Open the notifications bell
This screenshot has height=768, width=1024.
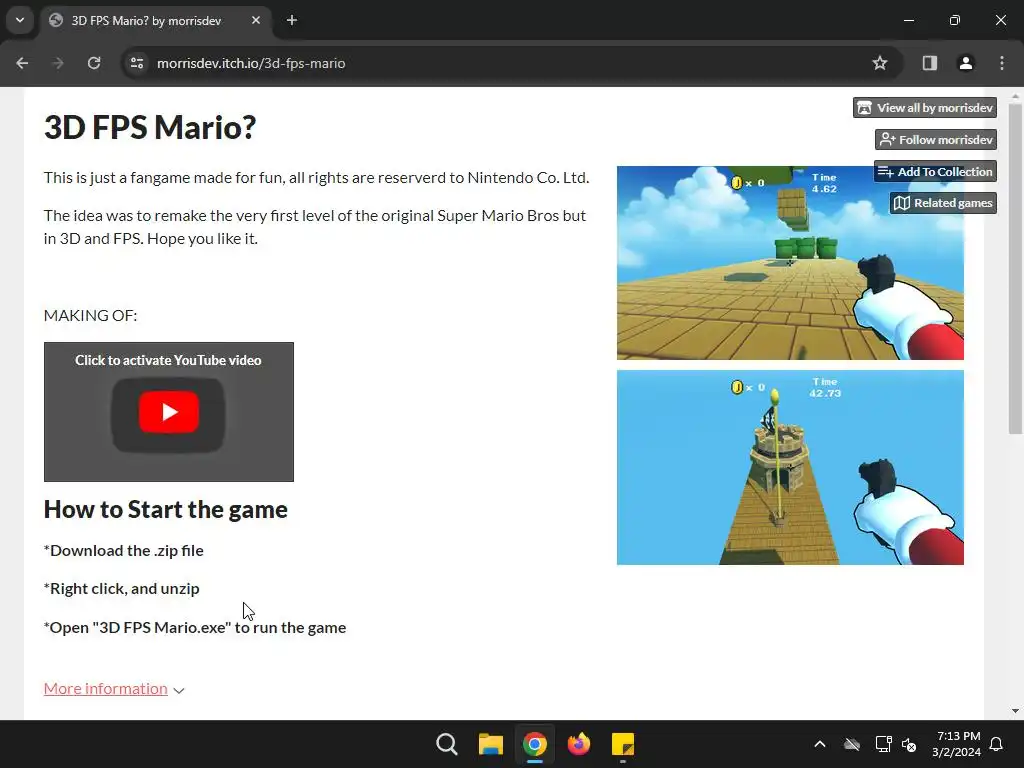tap(997, 744)
